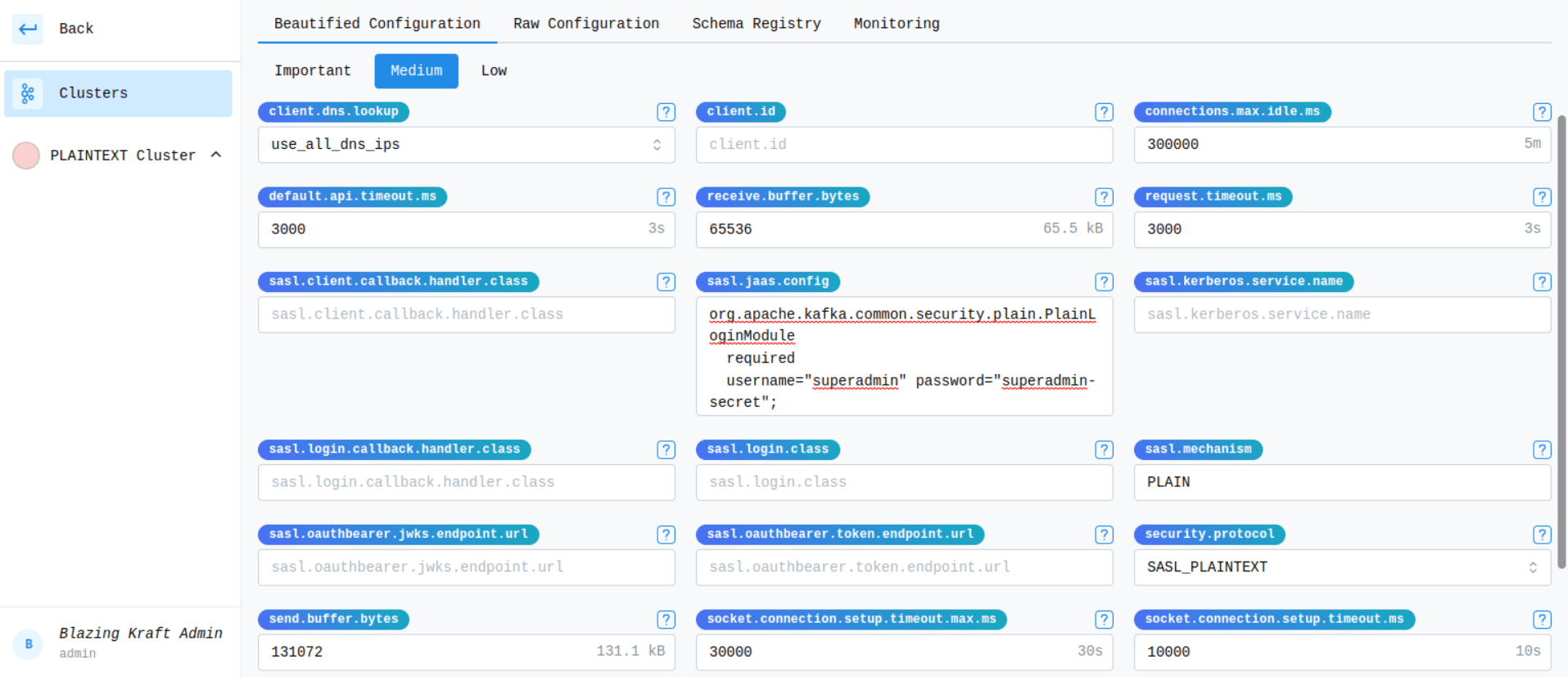Viewport: 1568px width, 677px height.
Task: Click the page vertical scrollbar
Action: coord(1561,342)
